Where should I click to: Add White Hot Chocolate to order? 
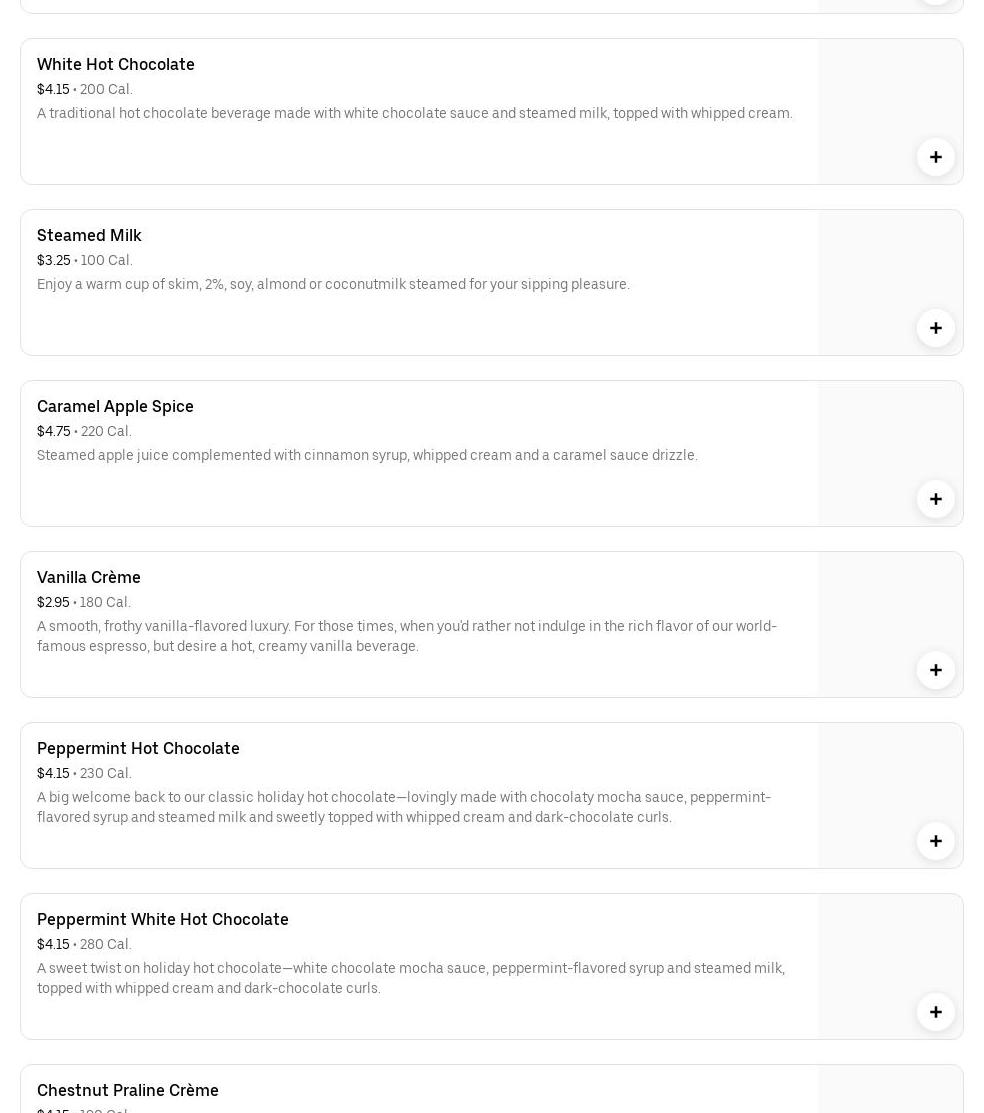pyautogui.click(x=935, y=157)
